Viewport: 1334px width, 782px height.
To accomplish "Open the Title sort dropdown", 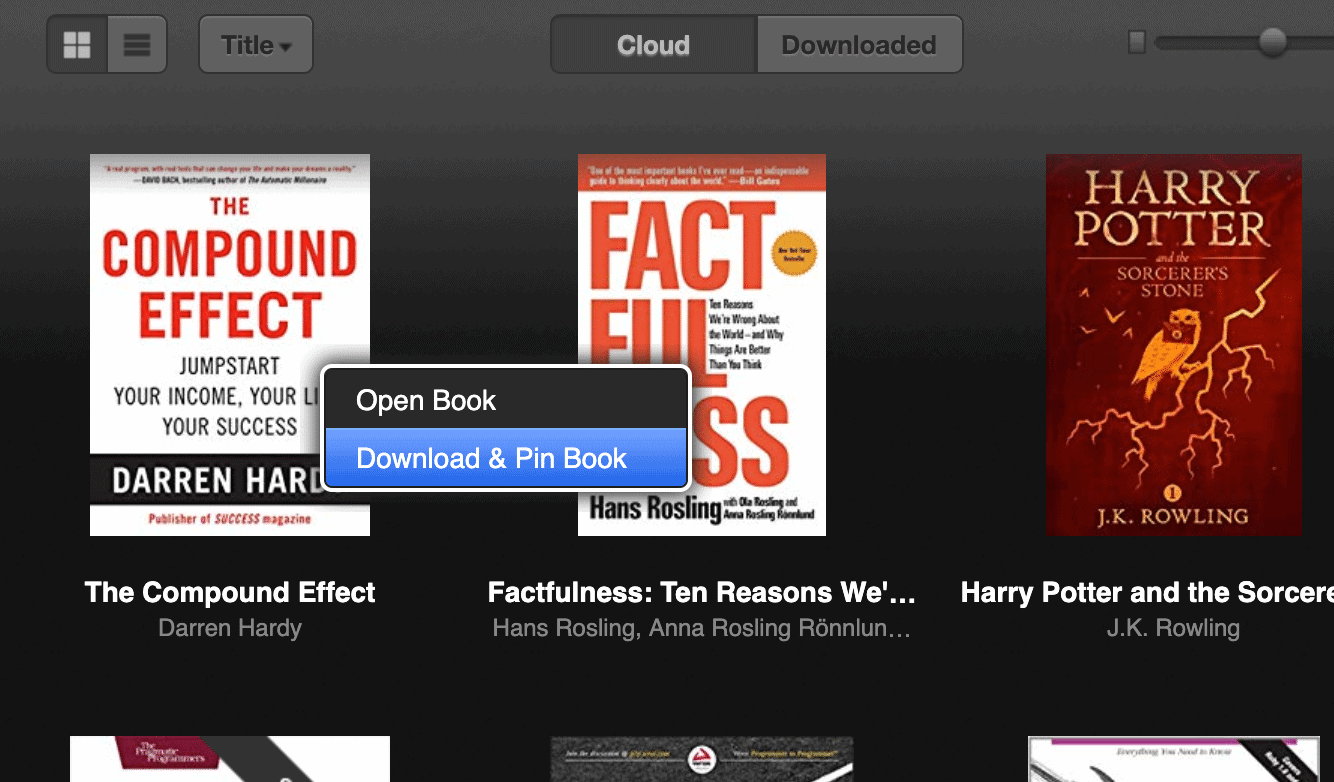I will [255, 44].
